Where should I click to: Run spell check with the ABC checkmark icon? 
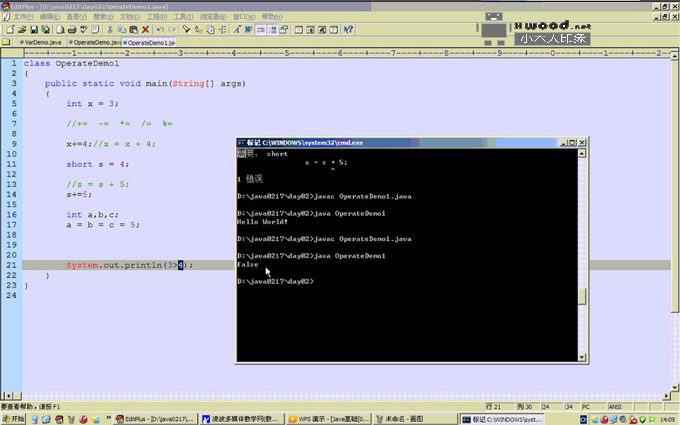[x=84, y=29]
